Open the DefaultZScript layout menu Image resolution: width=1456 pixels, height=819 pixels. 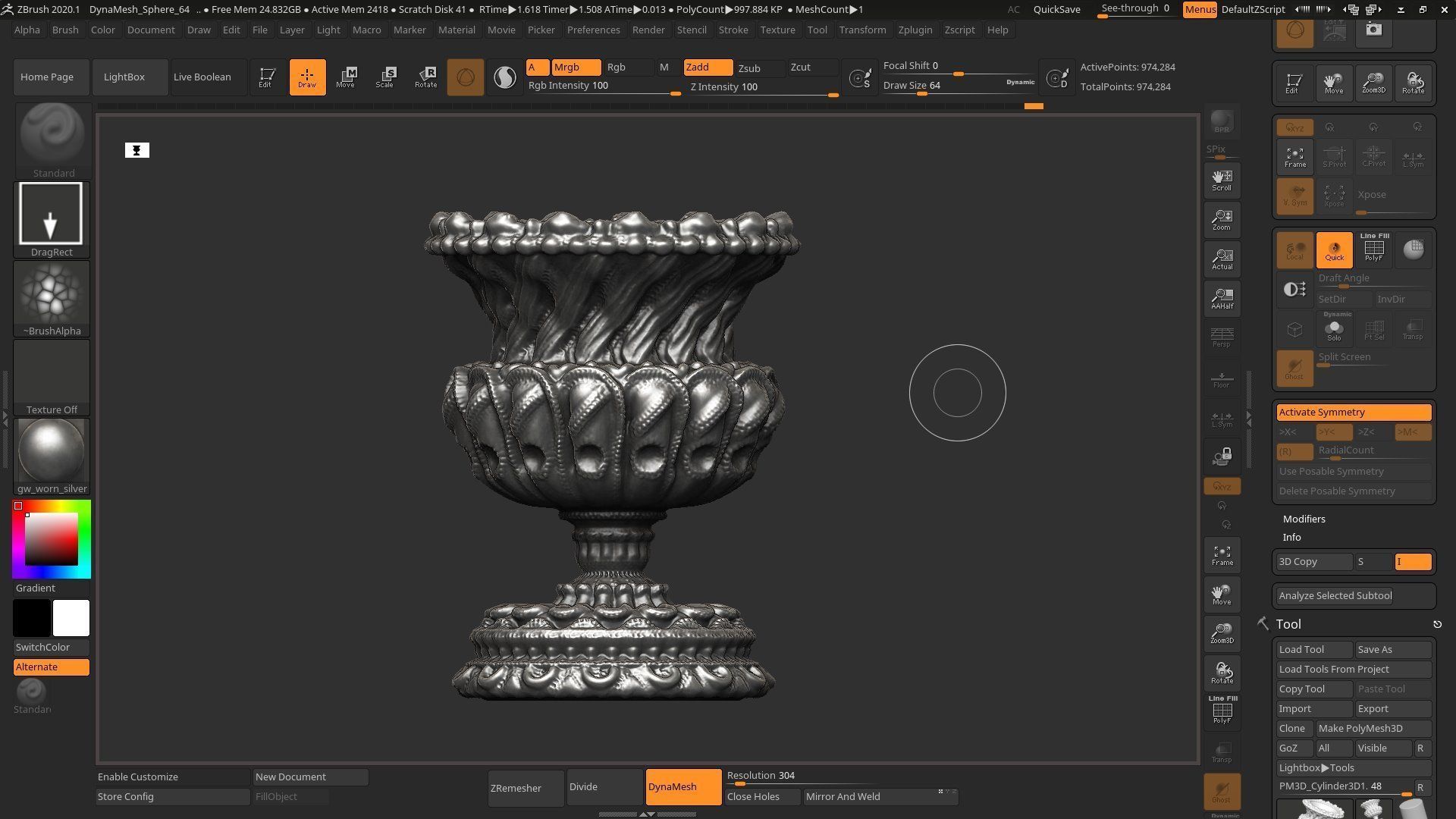[1254, 9]
